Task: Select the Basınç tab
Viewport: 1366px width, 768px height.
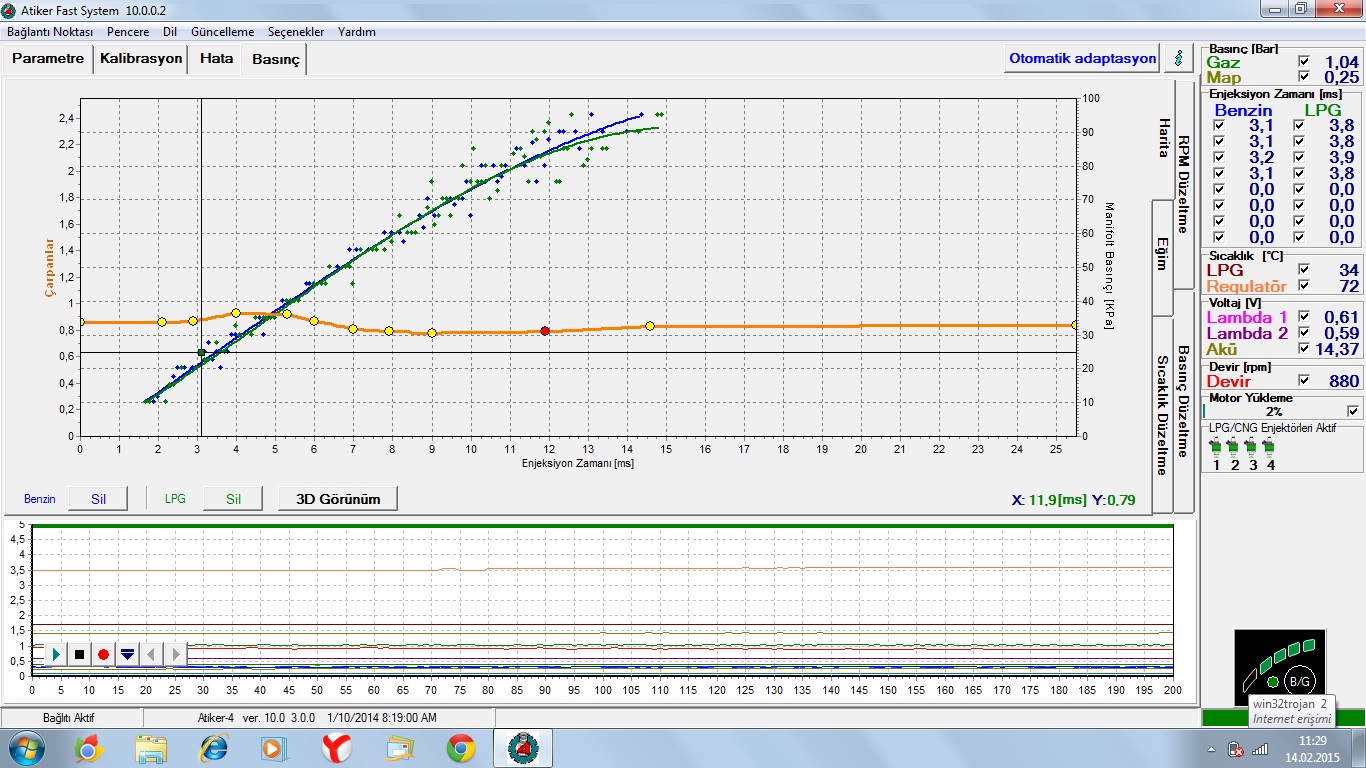Action: click(275, 60)
